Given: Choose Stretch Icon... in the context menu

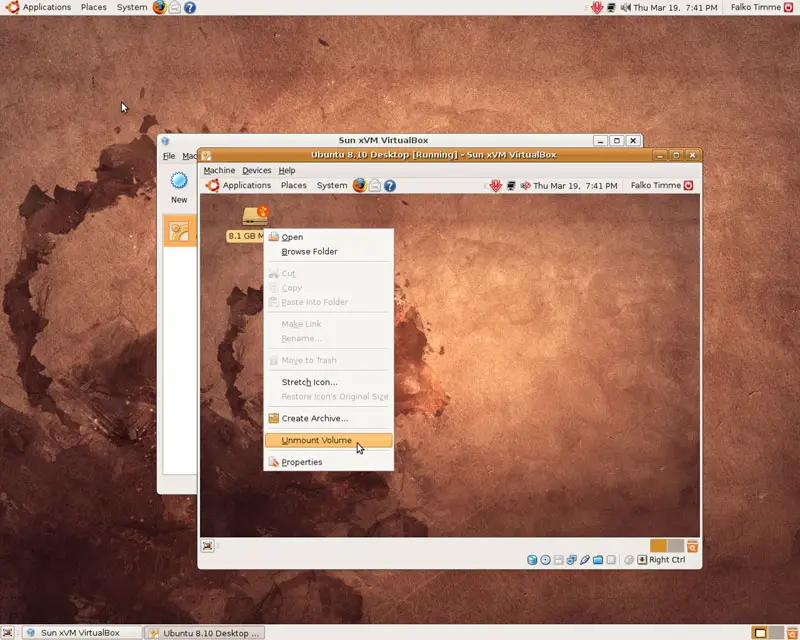Looking at the screenshot, I should coord(329,382).
